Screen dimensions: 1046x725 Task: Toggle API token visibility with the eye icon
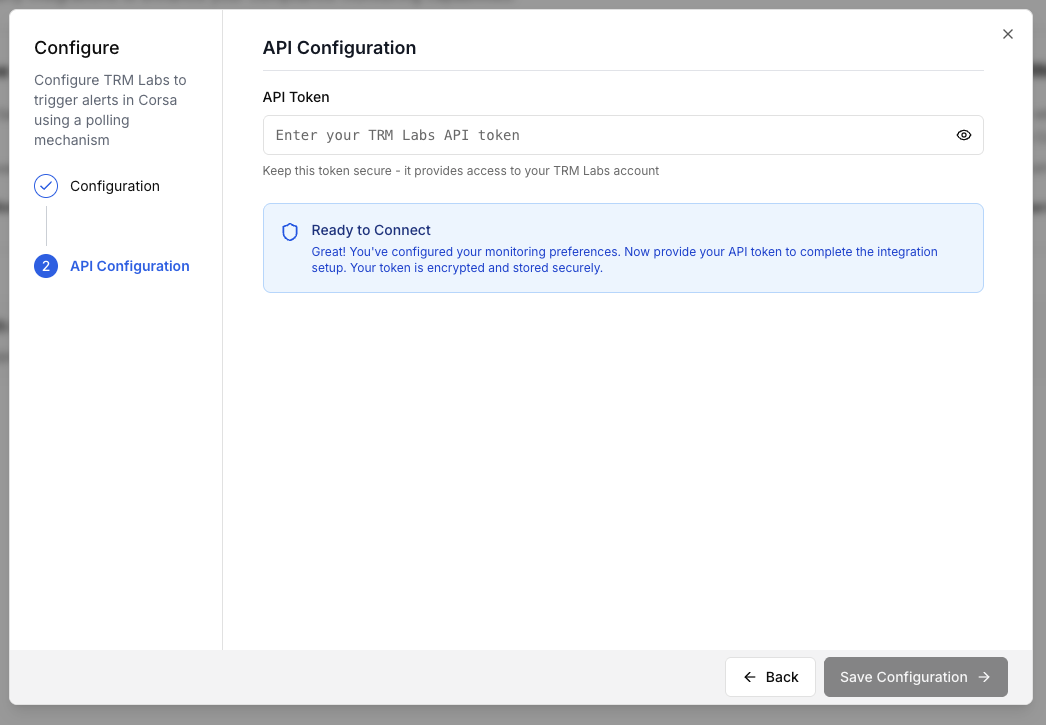(964, 135)
